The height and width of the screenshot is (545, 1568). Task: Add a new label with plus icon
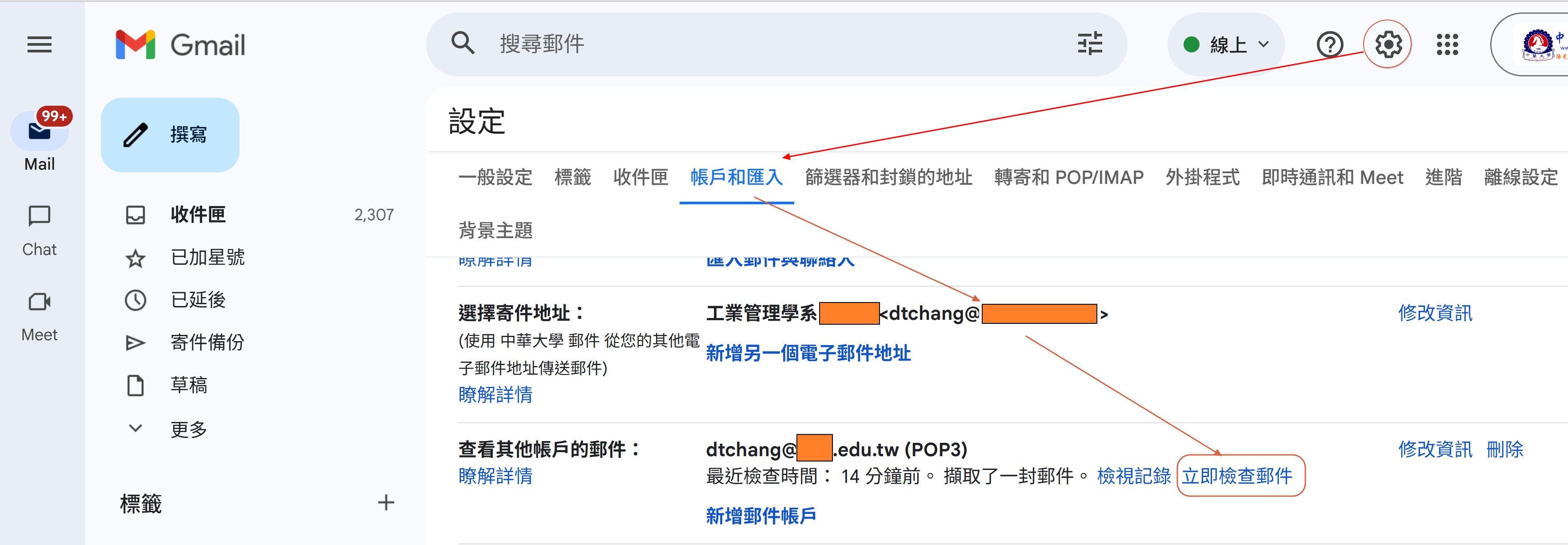385,502
